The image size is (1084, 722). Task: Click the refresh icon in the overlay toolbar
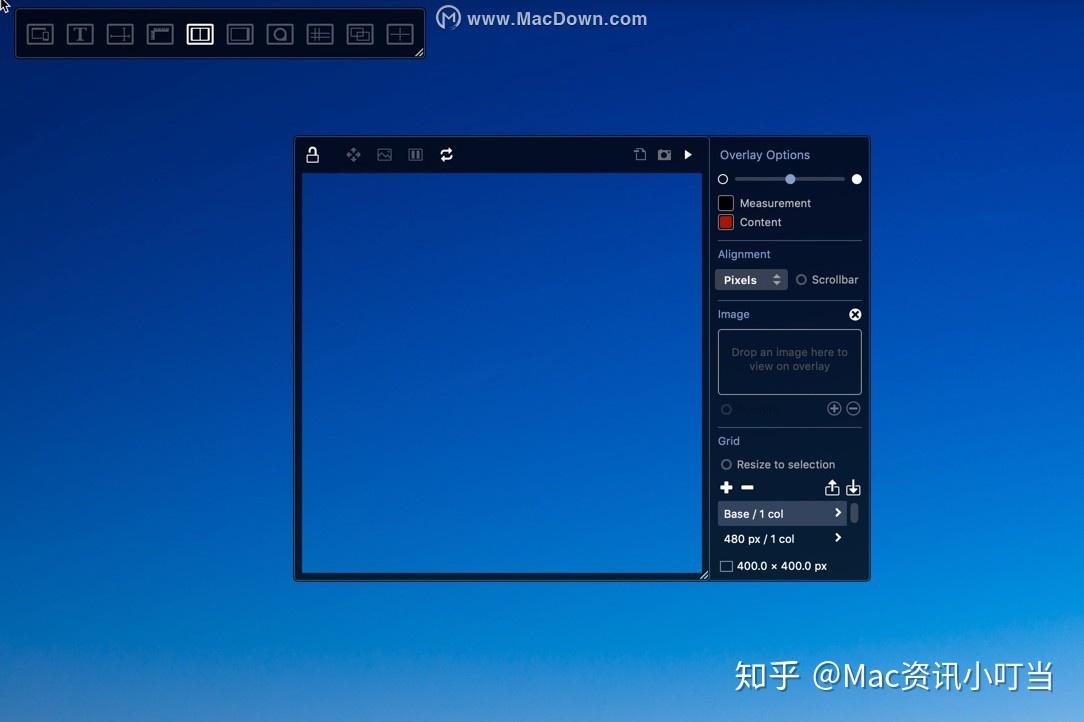pyautogui.click(x=447, y=155)
